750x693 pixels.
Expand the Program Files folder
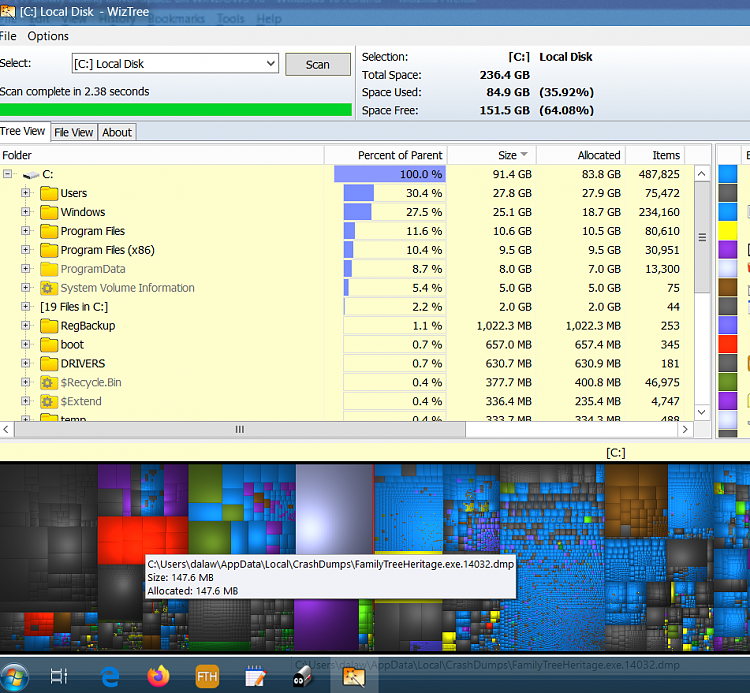(26, 231)
